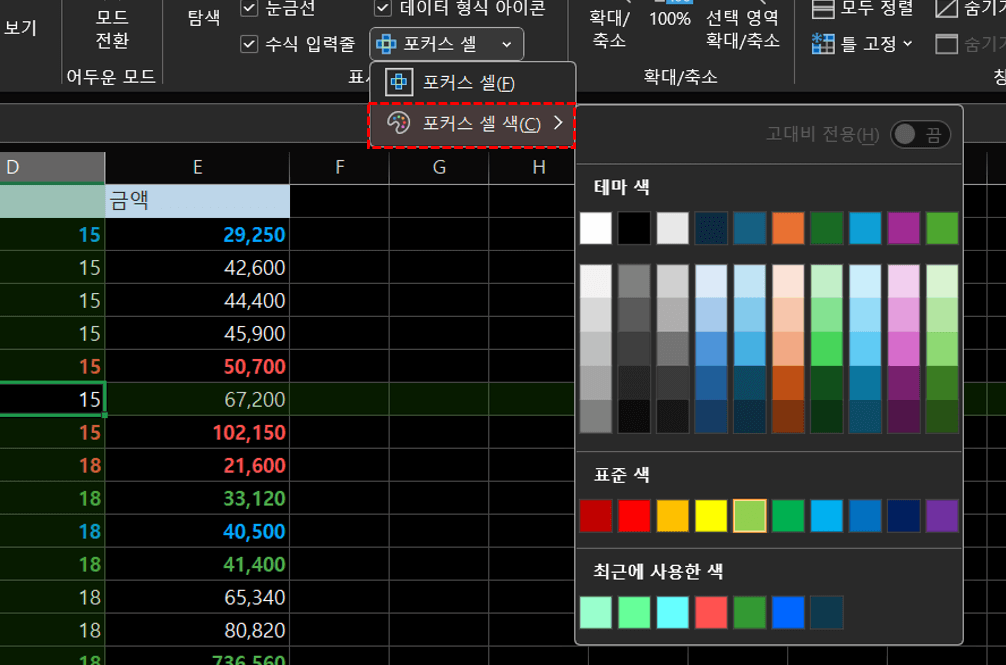Screen dimensions: 1006x665
Task: Click the 모두 정렬 arrange all icon
Action: point(825,9)
